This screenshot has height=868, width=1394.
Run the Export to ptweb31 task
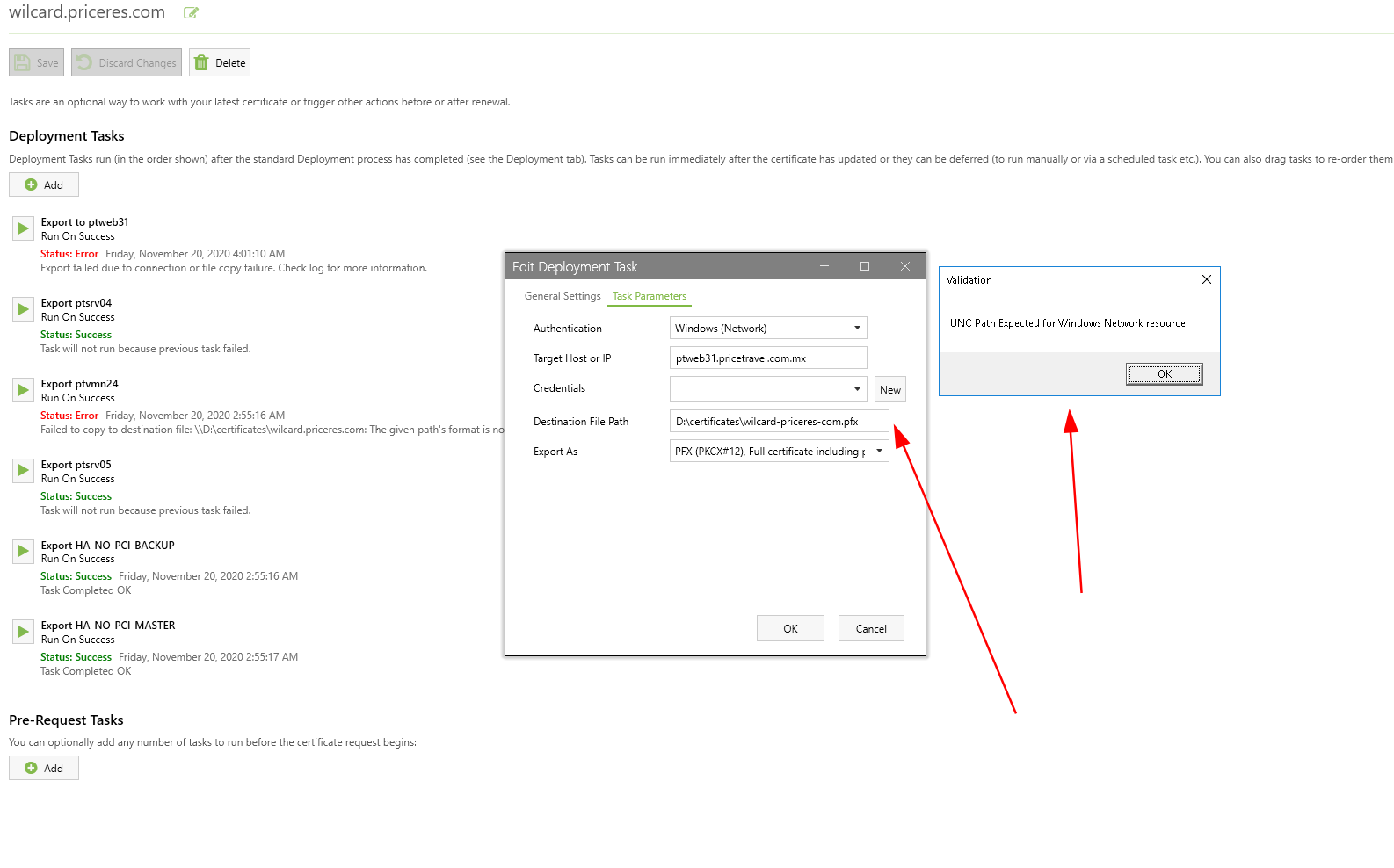(23, 228)
